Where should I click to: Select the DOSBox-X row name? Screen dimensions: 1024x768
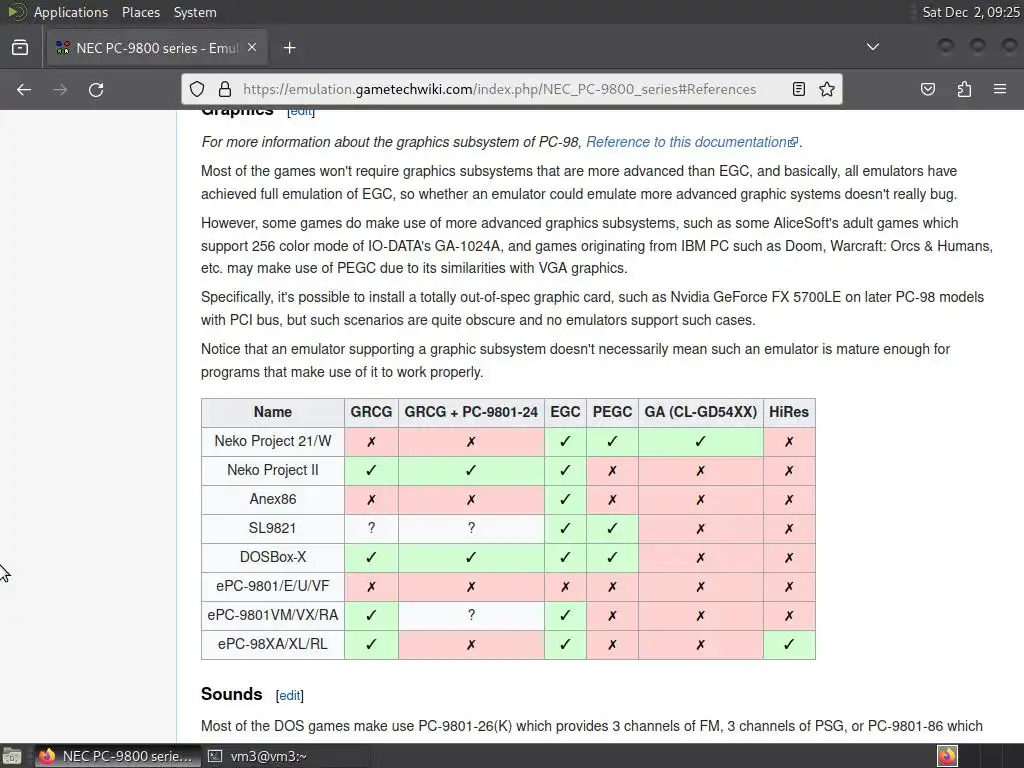point(272,557)
